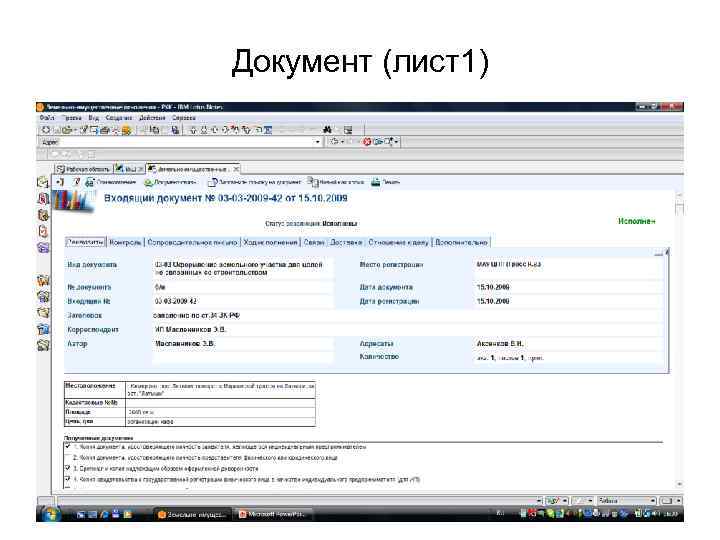Open the Windows Start button
This screenshot has height=540, width=720.
pos(50,514)
